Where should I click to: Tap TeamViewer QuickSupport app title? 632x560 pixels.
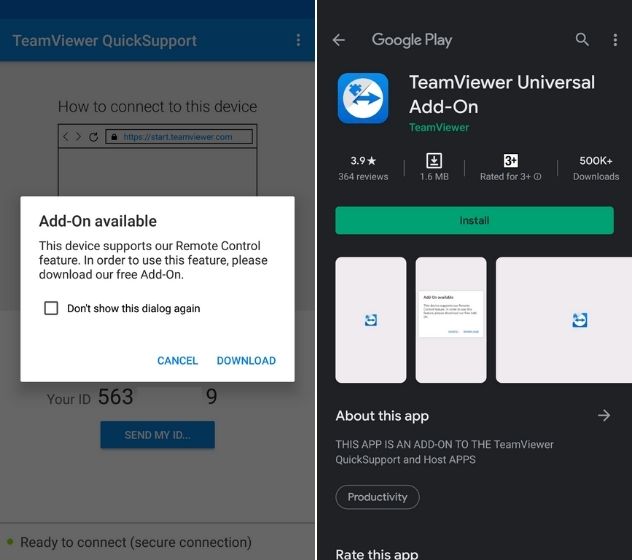pyautogui.click(x=105, y=41)
